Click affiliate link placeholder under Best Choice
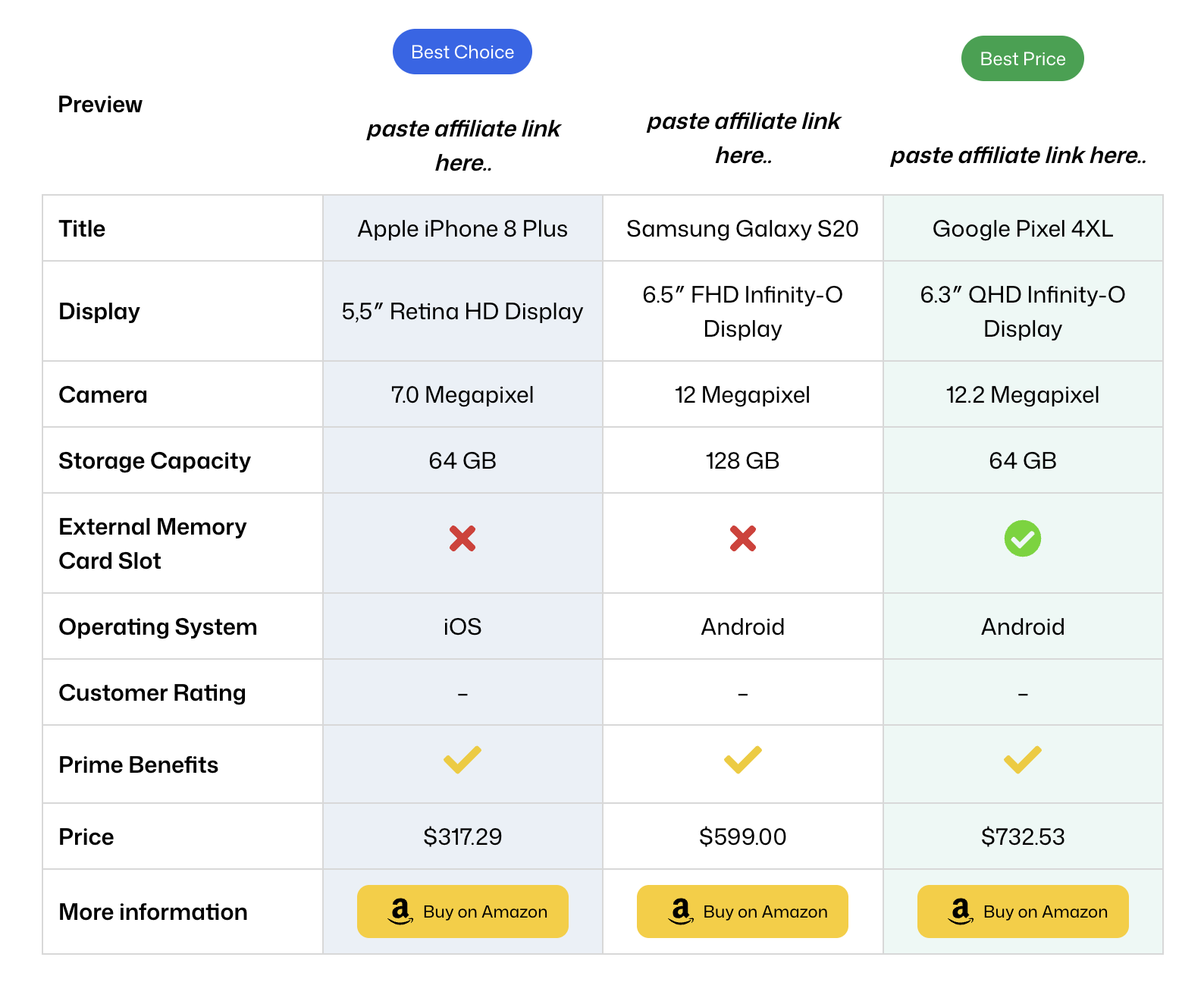The width and height of the screenshot is (1204, 1001). click(x=463, y=146)
